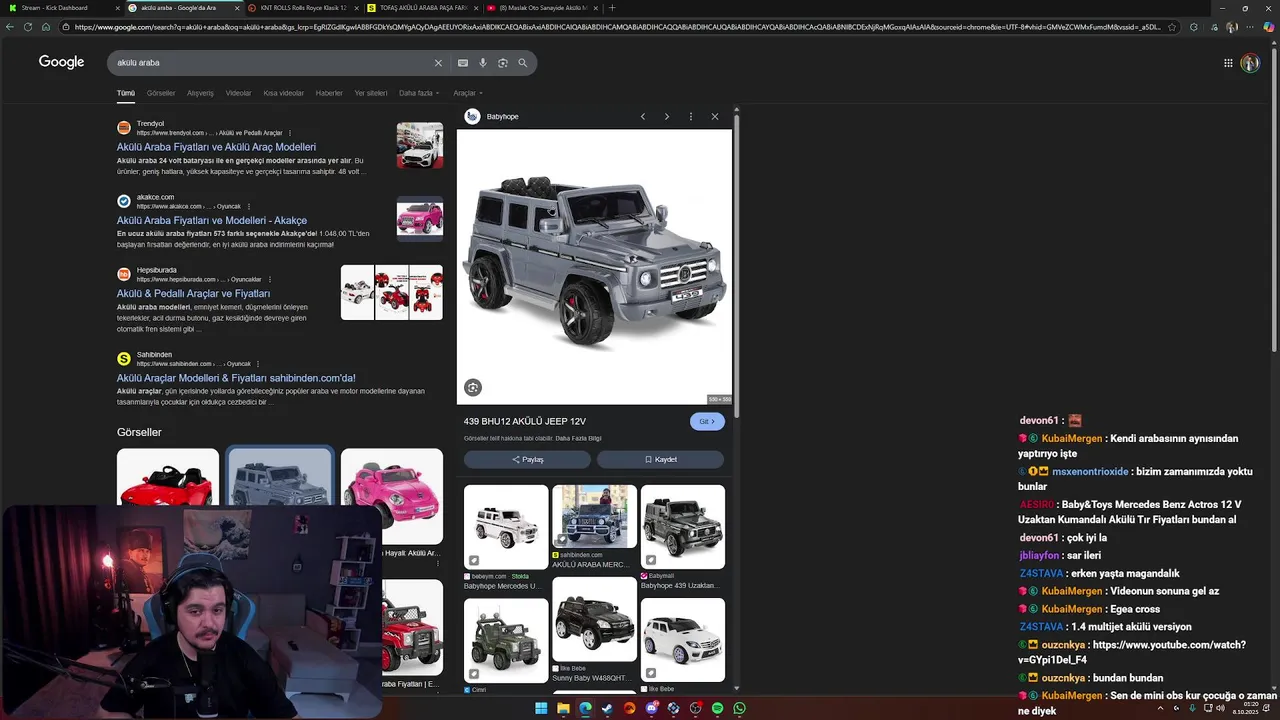Open more options in image preview
This screenshot has height=720, width=1280.
pyautogui.click(x=690, y=117)
